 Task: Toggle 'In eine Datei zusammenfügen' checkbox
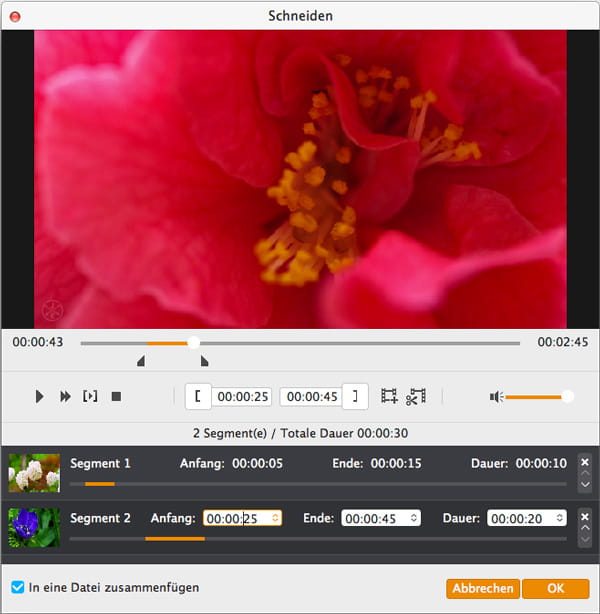click(x=17, y=587)
